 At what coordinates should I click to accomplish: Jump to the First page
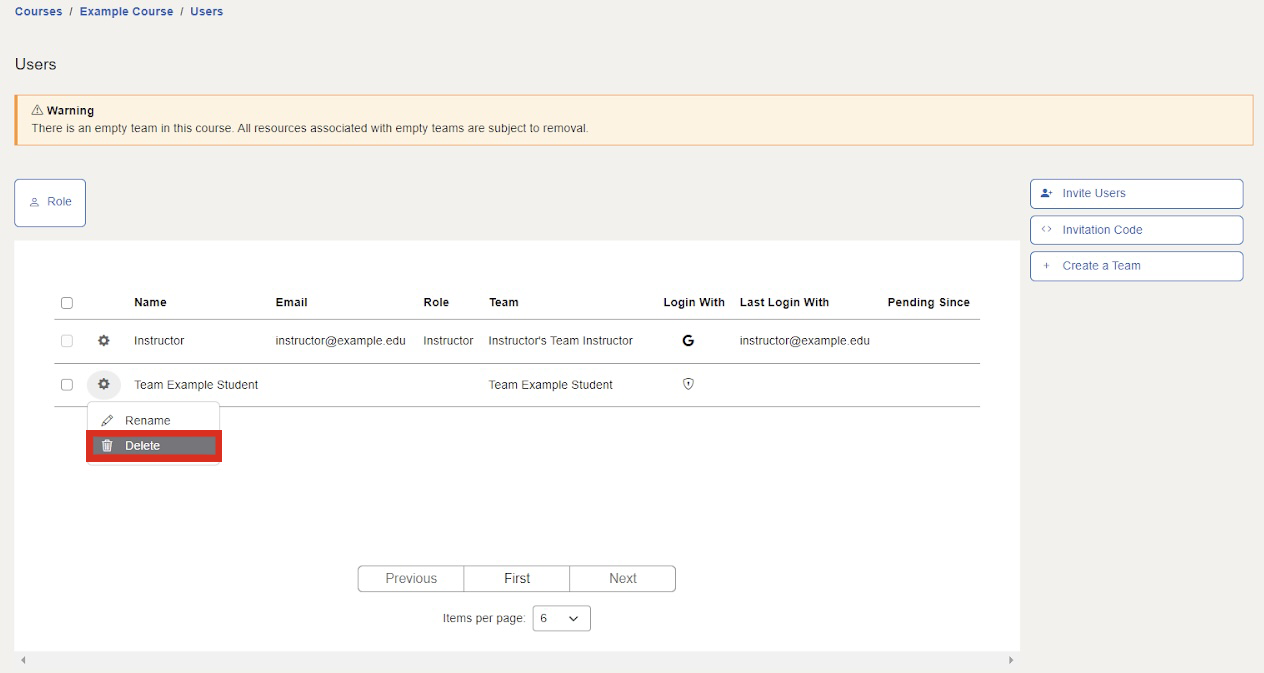(x=517, y=578)
